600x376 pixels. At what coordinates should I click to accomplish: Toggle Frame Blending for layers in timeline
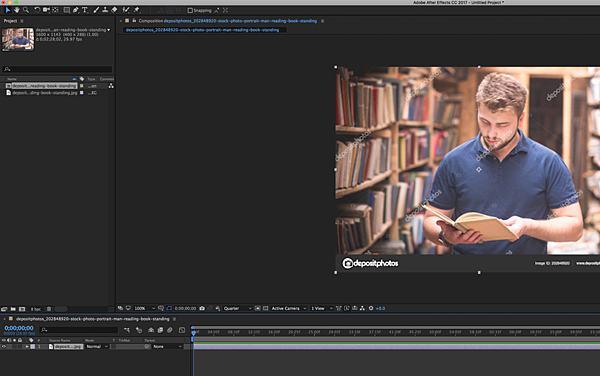pos(160,330)
